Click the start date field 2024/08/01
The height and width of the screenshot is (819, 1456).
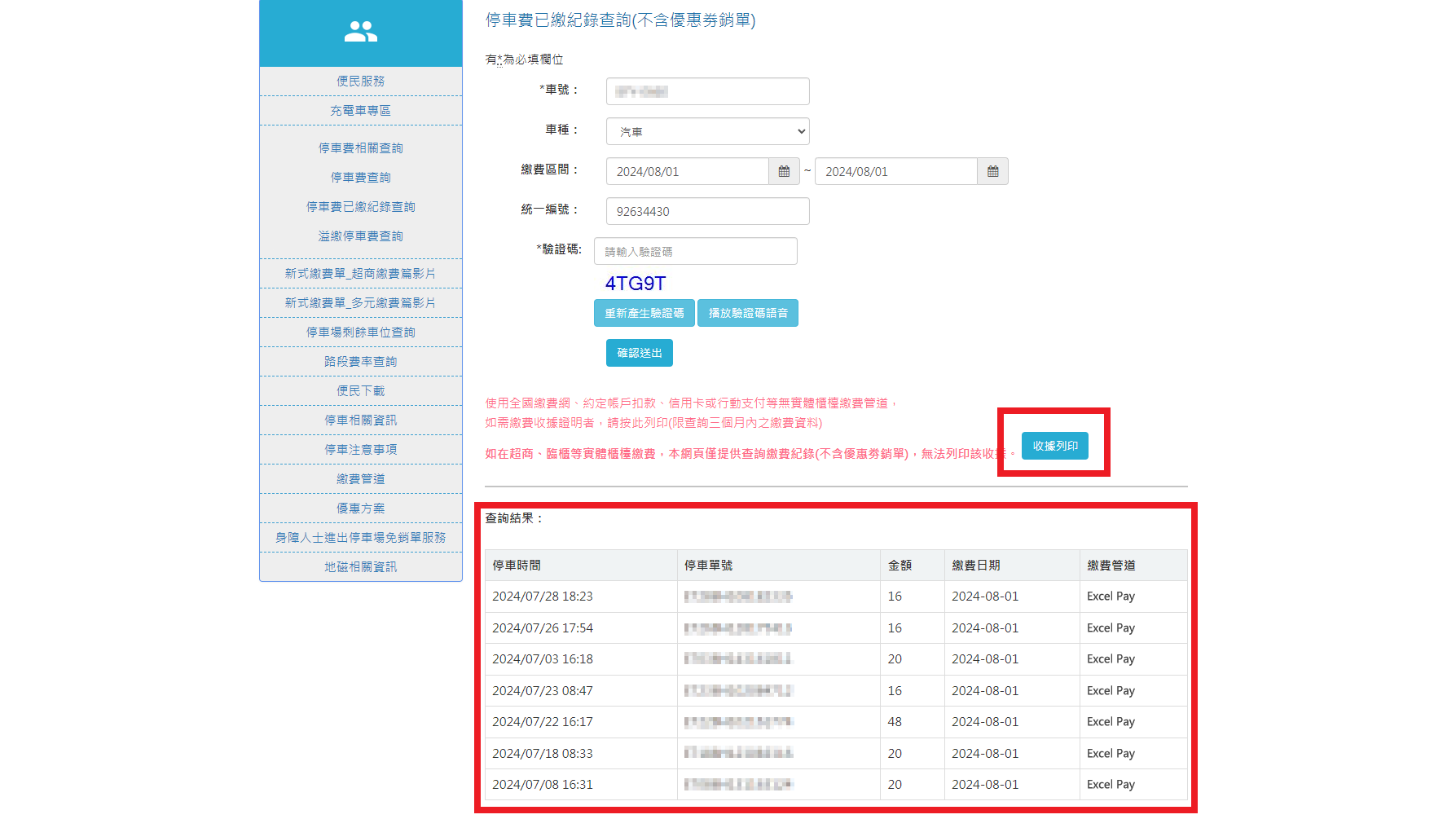tap(687, 171)
